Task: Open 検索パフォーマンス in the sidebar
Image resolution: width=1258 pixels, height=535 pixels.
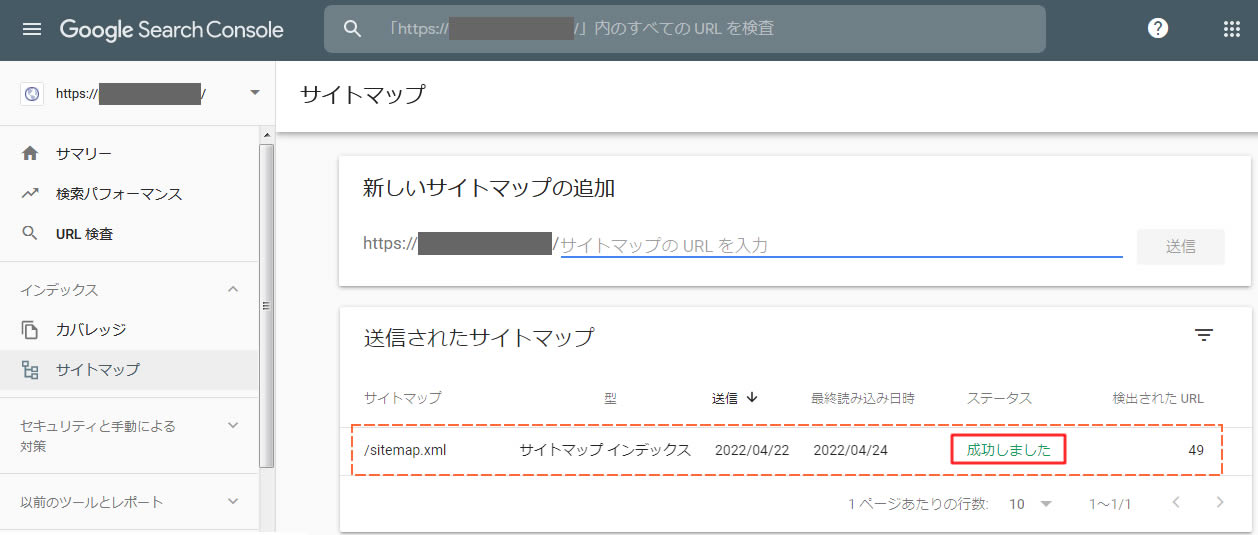Action: click(129, 193)
